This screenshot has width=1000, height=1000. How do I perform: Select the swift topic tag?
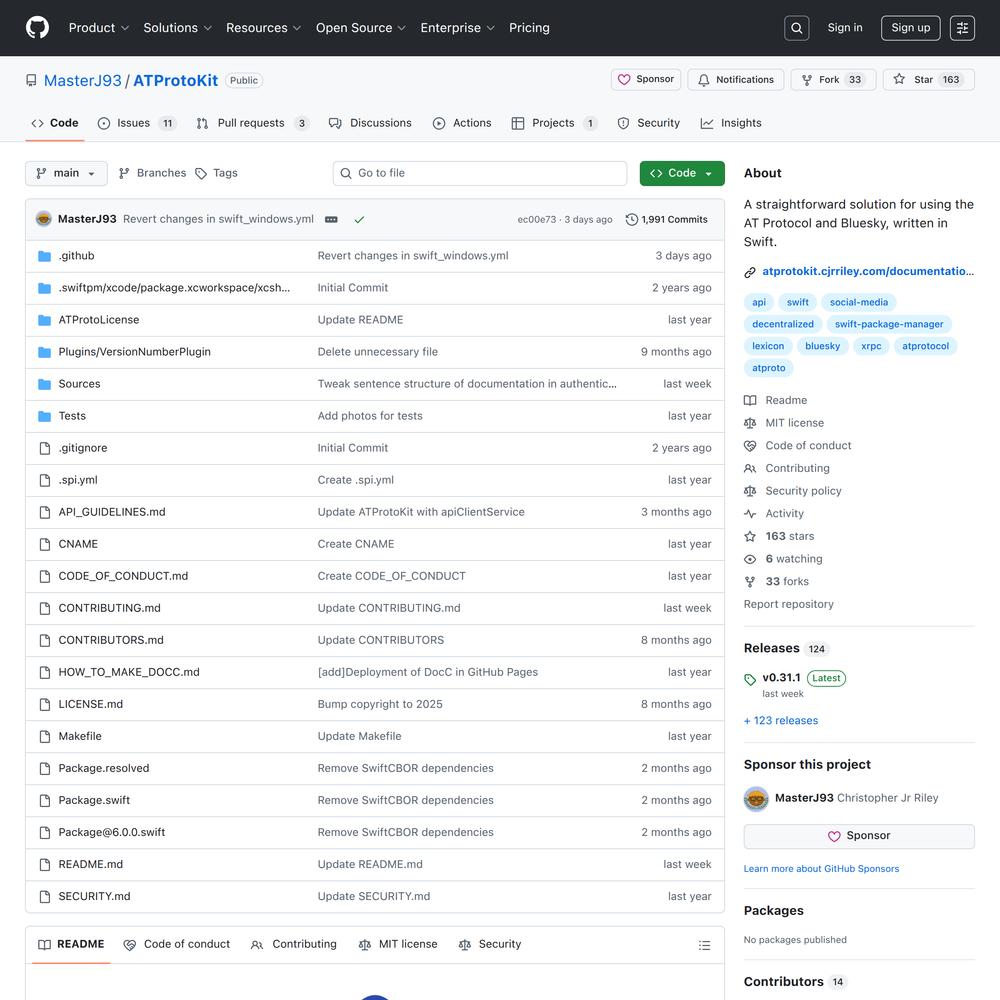[x=797, y=302]
